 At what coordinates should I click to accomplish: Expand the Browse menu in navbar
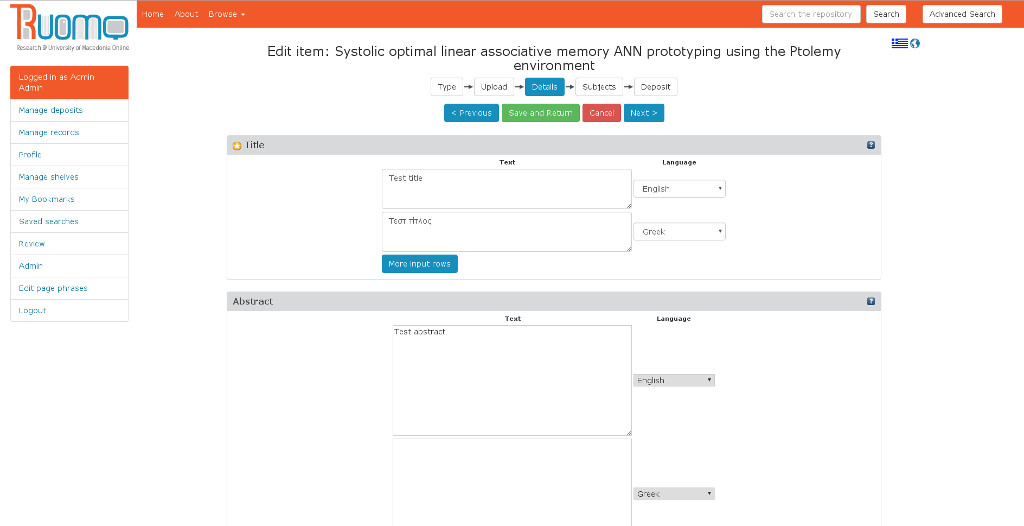(x=226, y=14)
